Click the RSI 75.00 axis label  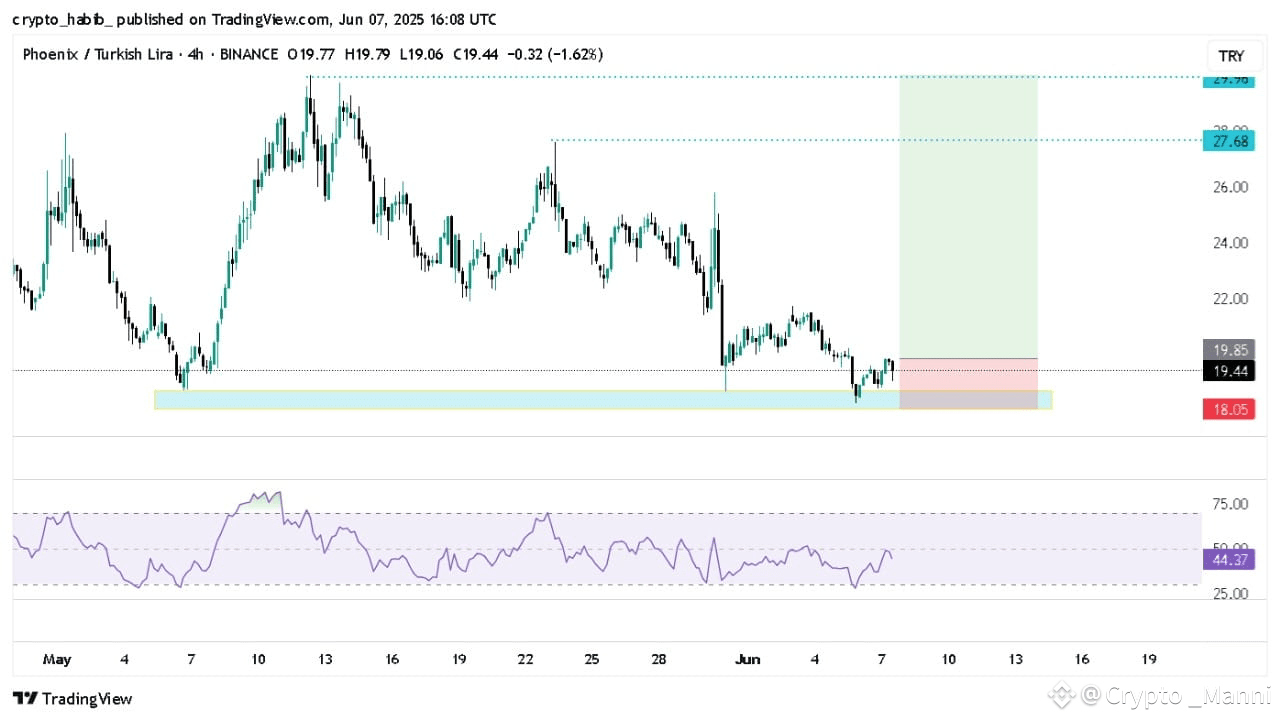[x=1229, y=504]
